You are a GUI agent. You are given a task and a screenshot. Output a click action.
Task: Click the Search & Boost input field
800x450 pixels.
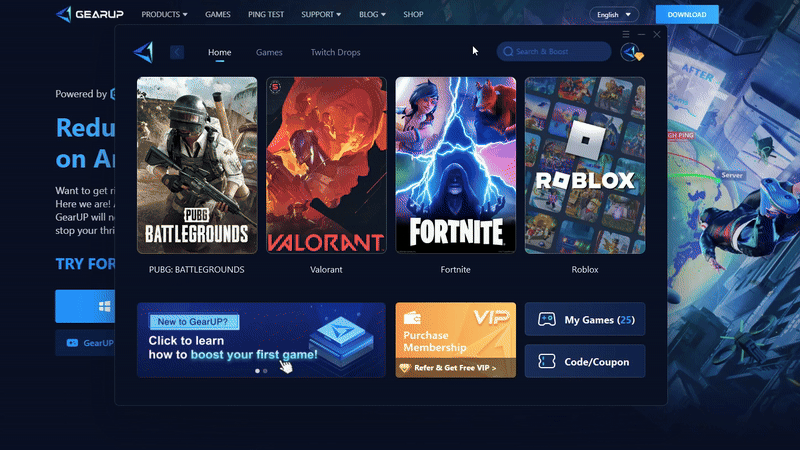point(554,52)
